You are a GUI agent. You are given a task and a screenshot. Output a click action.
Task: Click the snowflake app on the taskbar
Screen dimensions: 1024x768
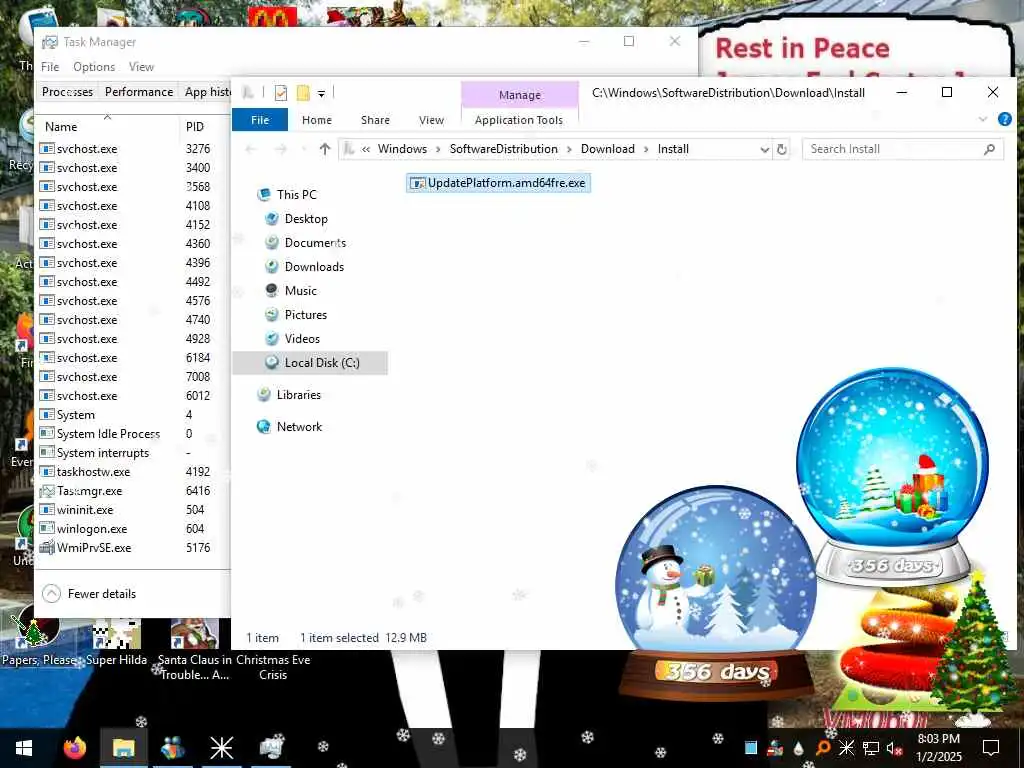221,748
